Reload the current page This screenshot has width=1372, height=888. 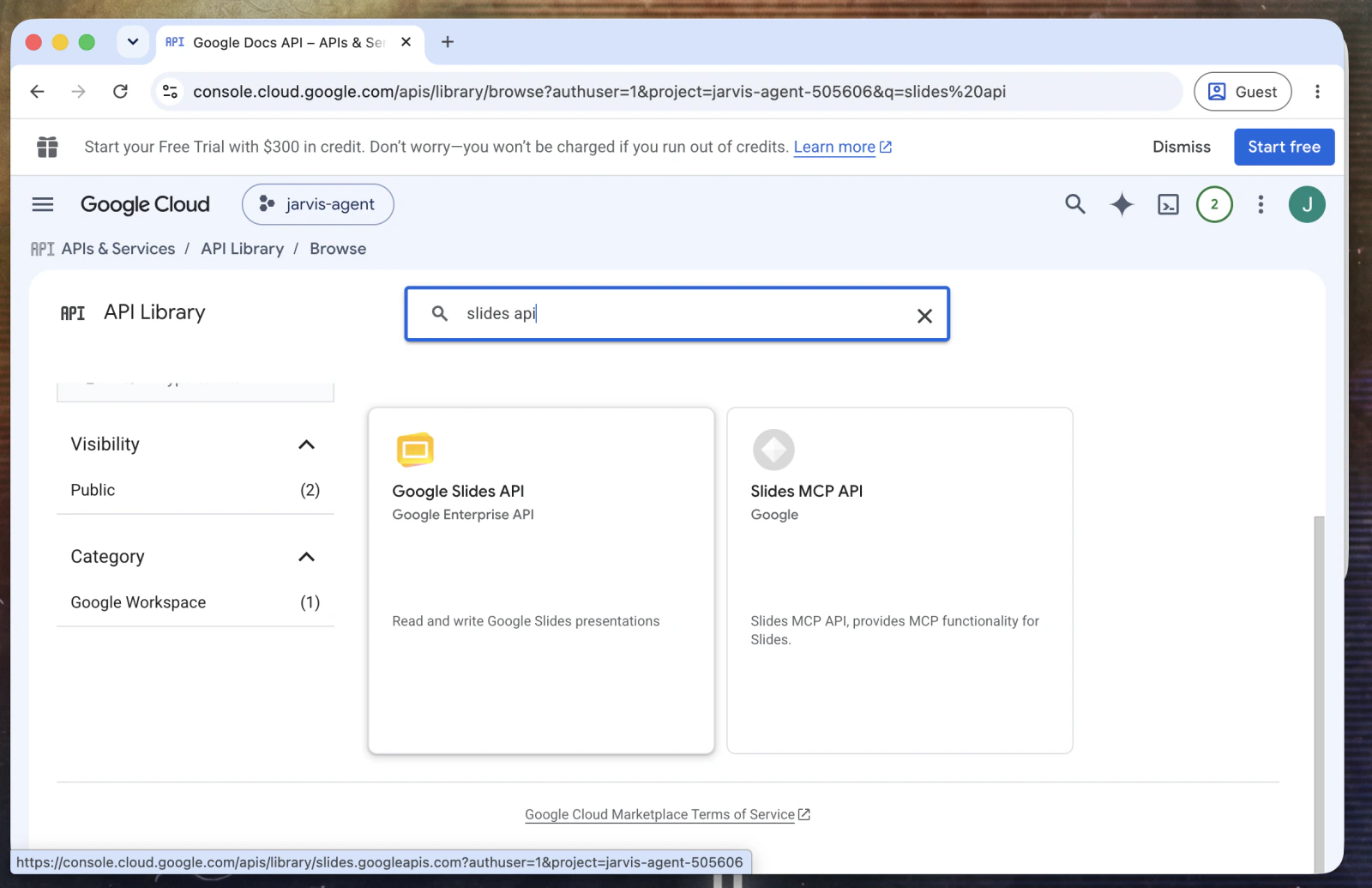(x=120, y=92)
